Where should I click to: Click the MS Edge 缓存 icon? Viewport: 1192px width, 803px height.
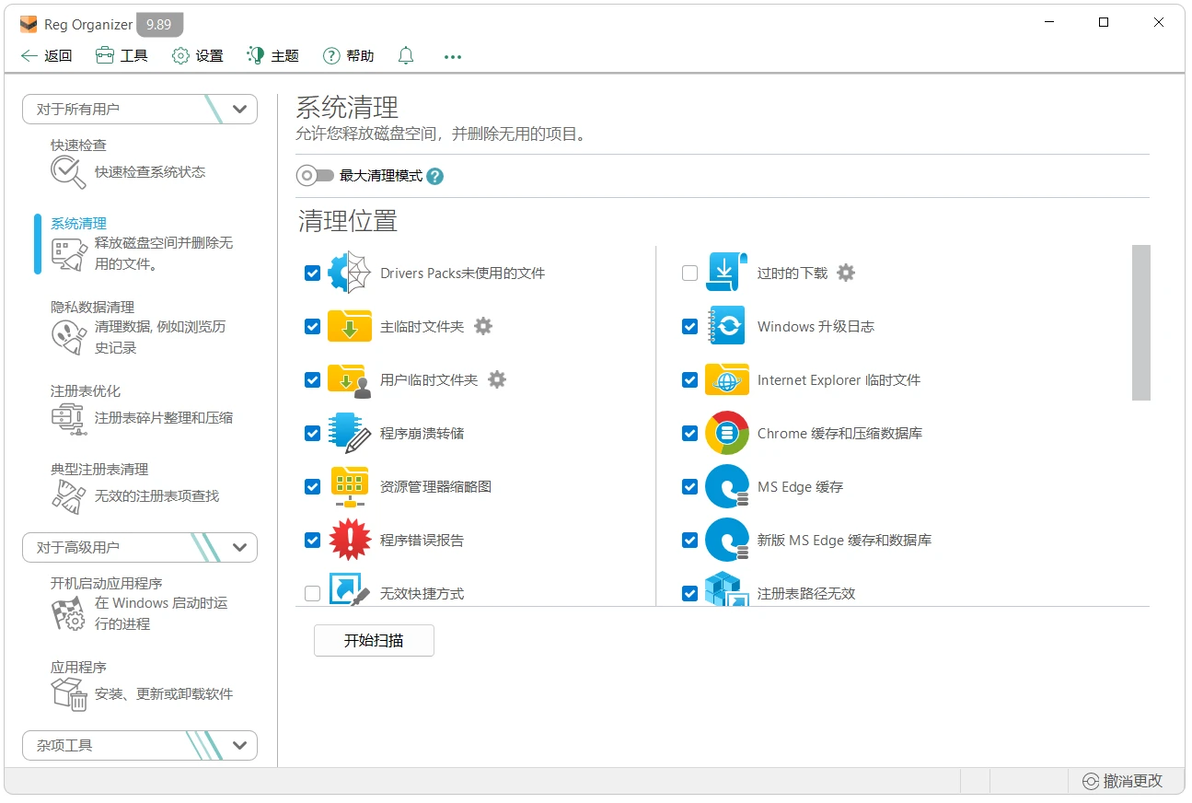726,486
